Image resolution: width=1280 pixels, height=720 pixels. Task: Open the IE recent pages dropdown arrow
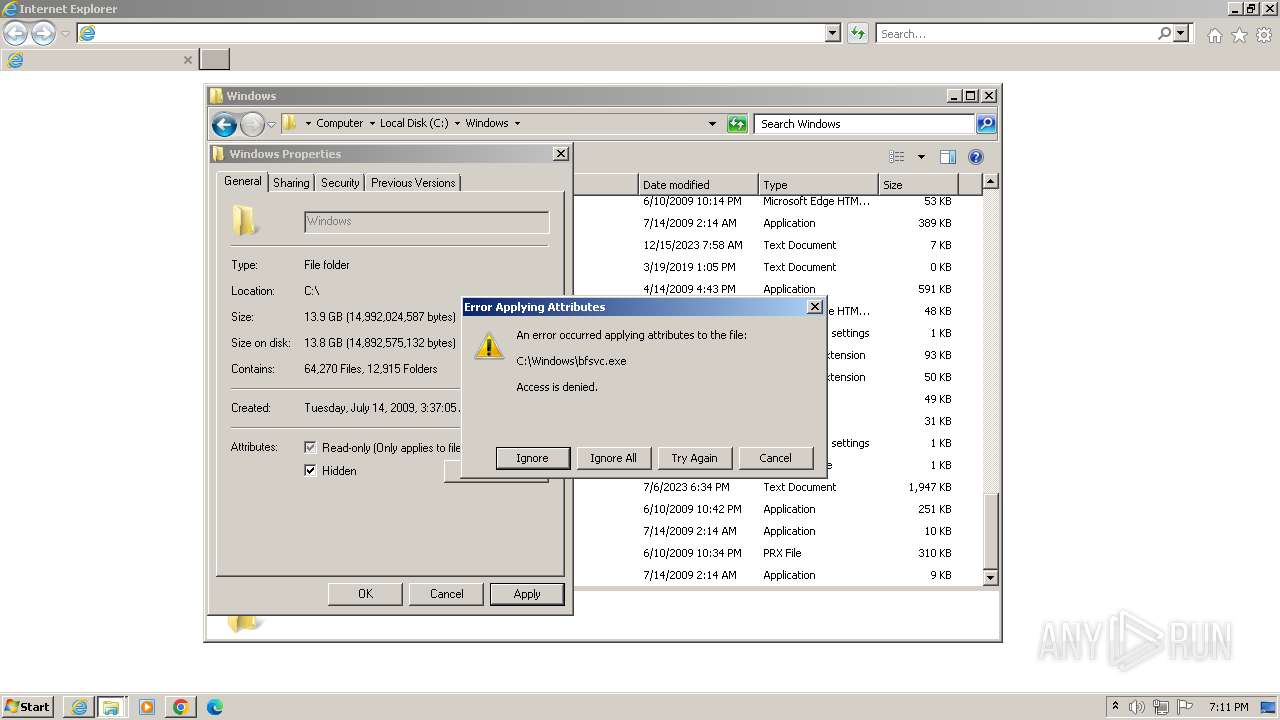tap(65, 34)
